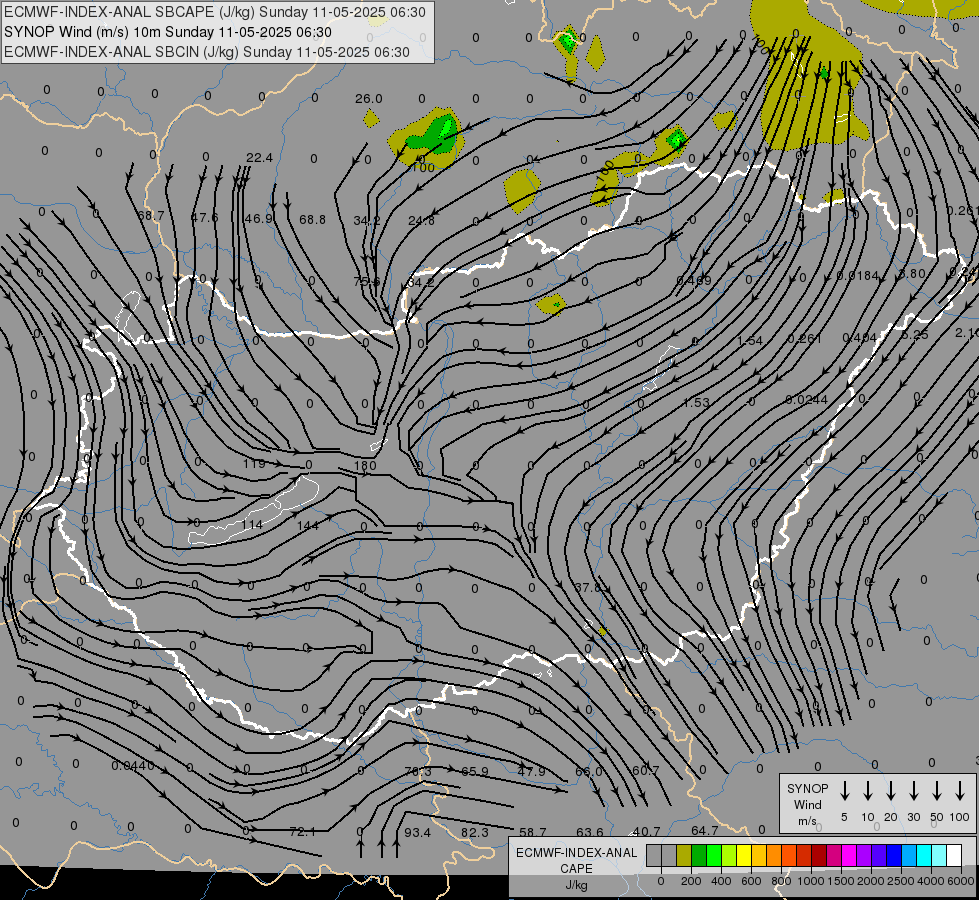Image resolution: width=979 pixels, height=900 pixels.
Task: Pick the dark maroon legend swatch
Action: click(x=819, y=855)
